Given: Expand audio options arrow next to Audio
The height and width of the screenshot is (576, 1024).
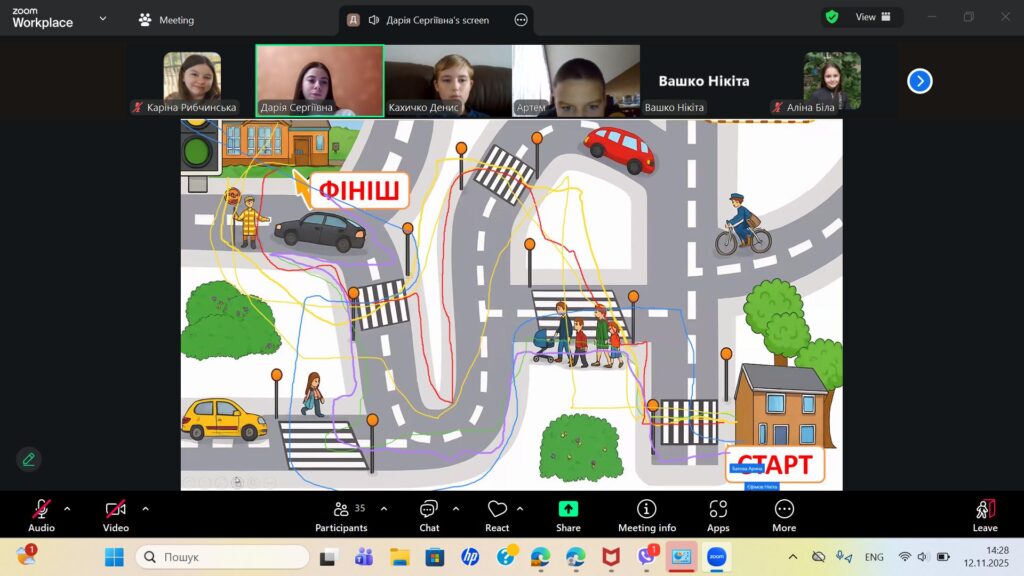Looking at the screenshot, I should (x=67, y=509).
